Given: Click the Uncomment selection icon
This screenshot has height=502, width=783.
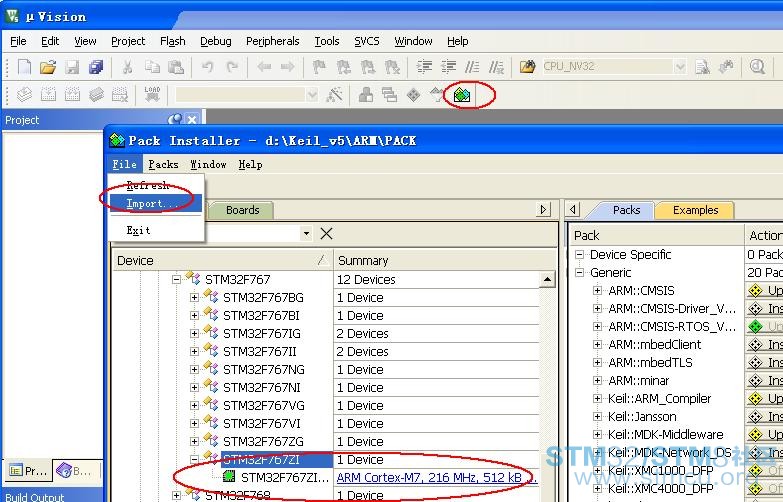Looking at the screenshot, I should click(496, 66).
